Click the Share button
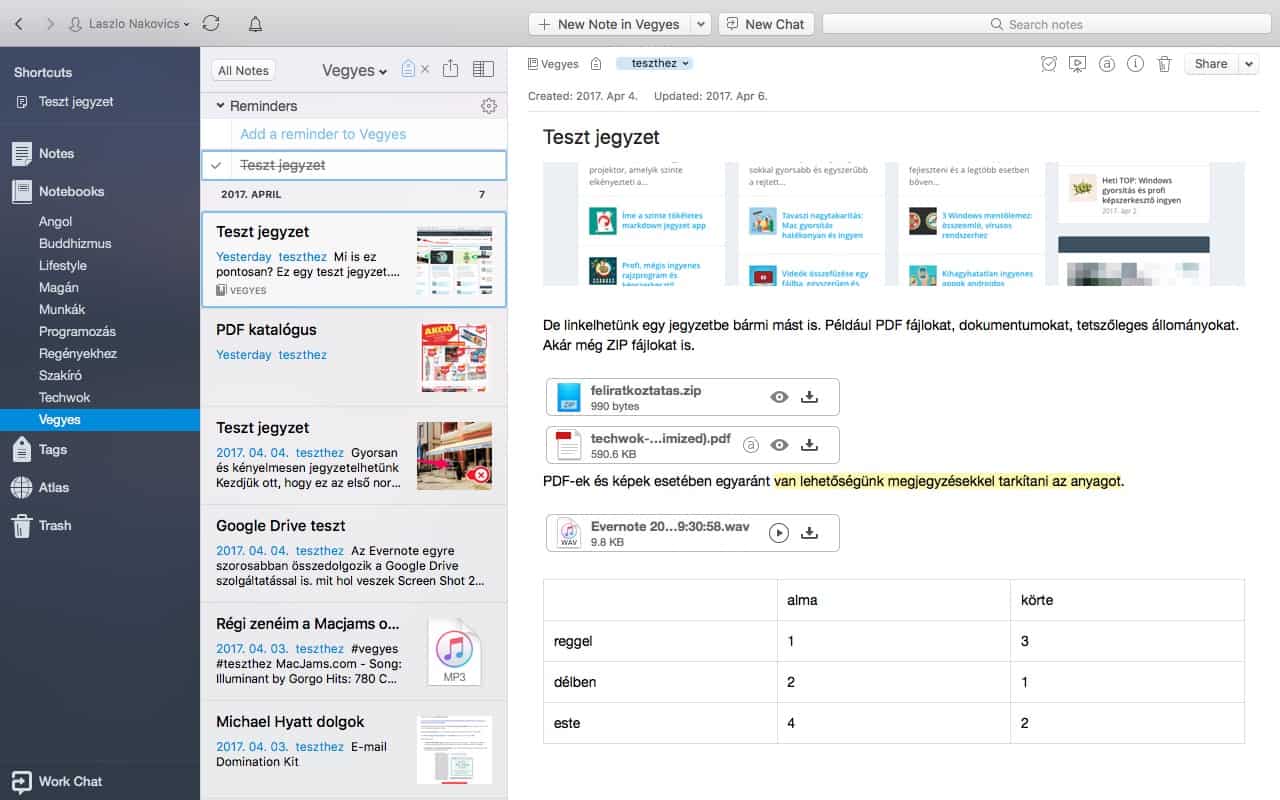This screenshot has width=1280, height=800. click(x=1211, y=64)
